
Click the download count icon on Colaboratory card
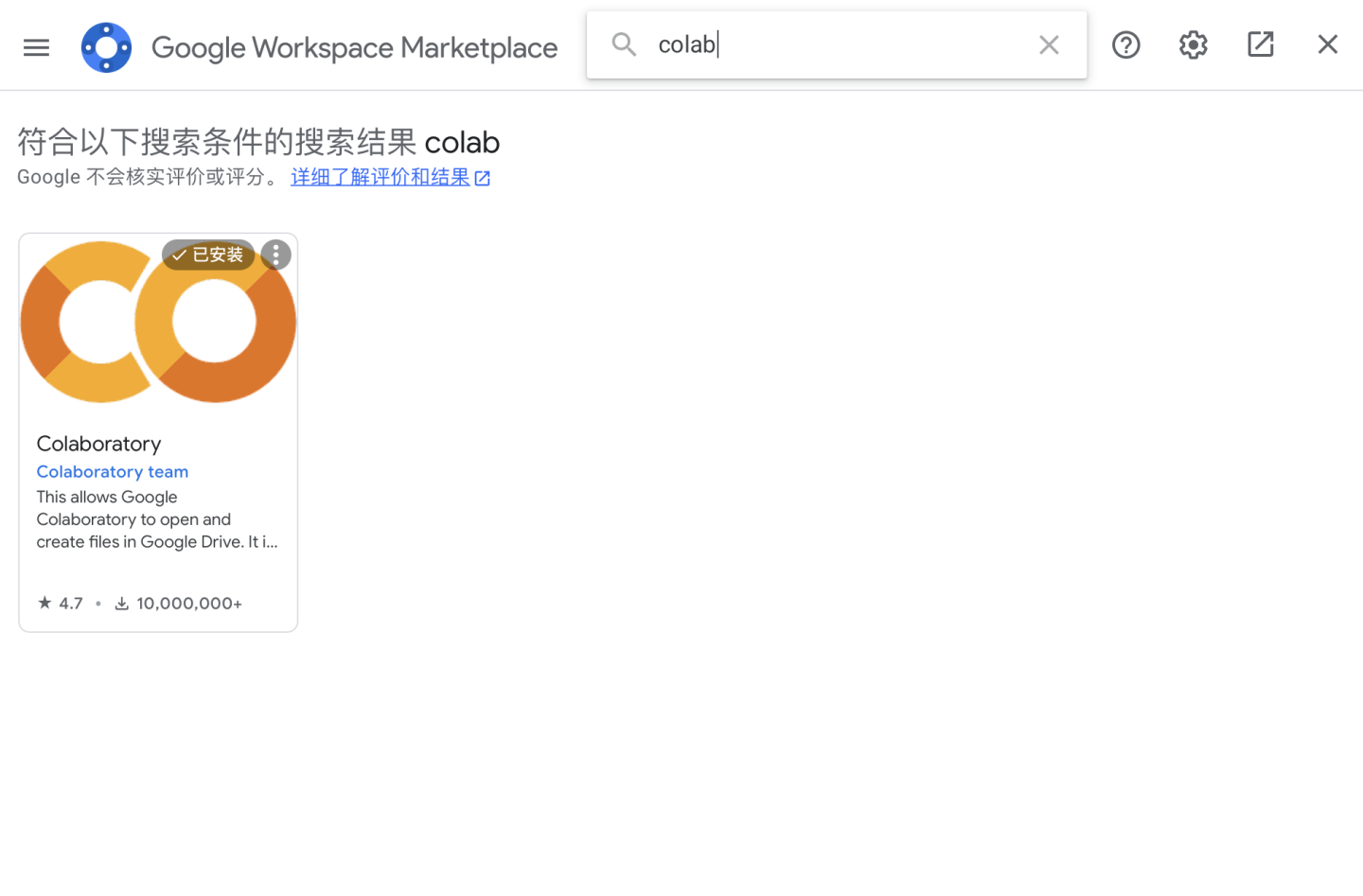[122, 603]
